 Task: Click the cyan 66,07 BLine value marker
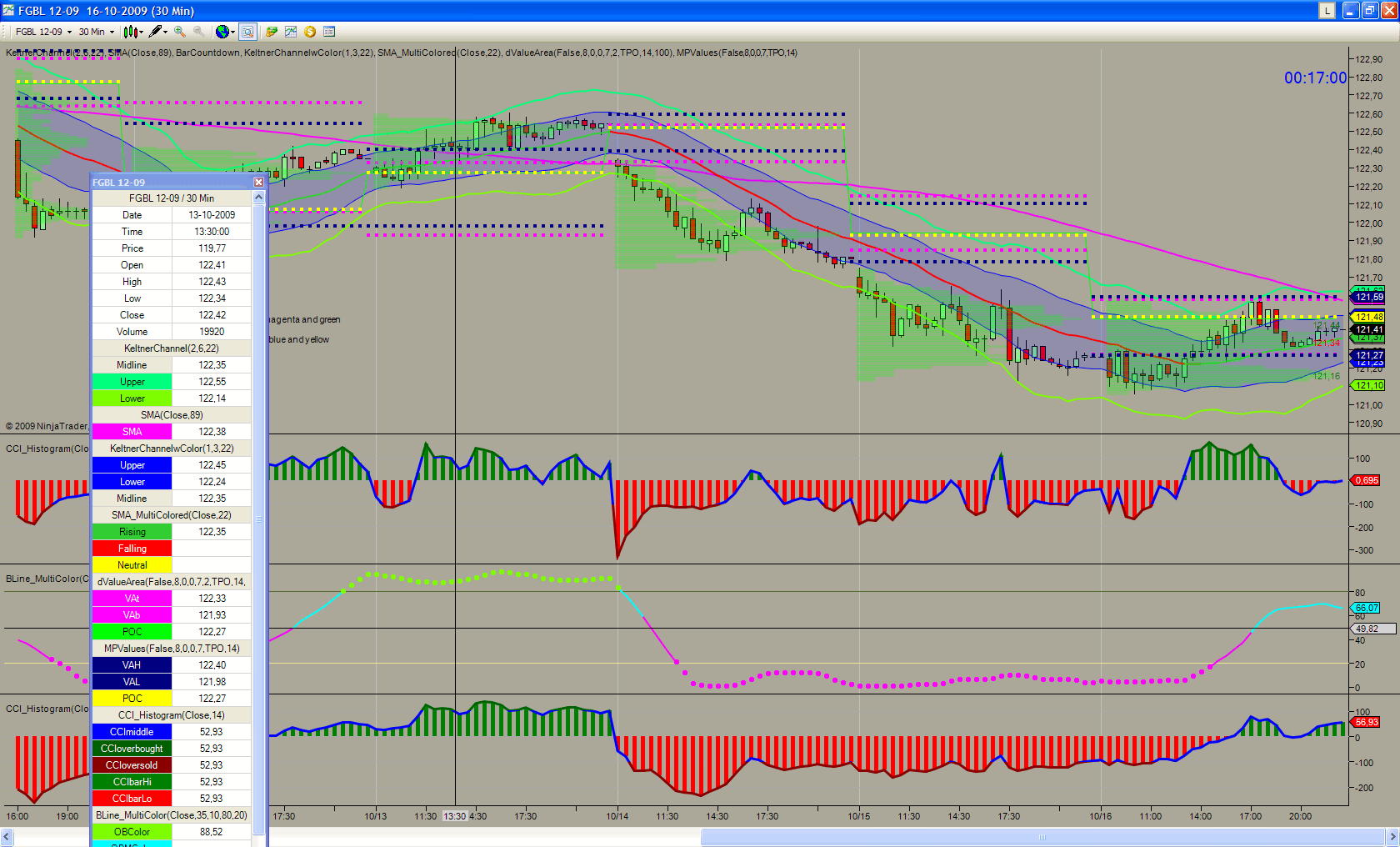click(1366, 608)
